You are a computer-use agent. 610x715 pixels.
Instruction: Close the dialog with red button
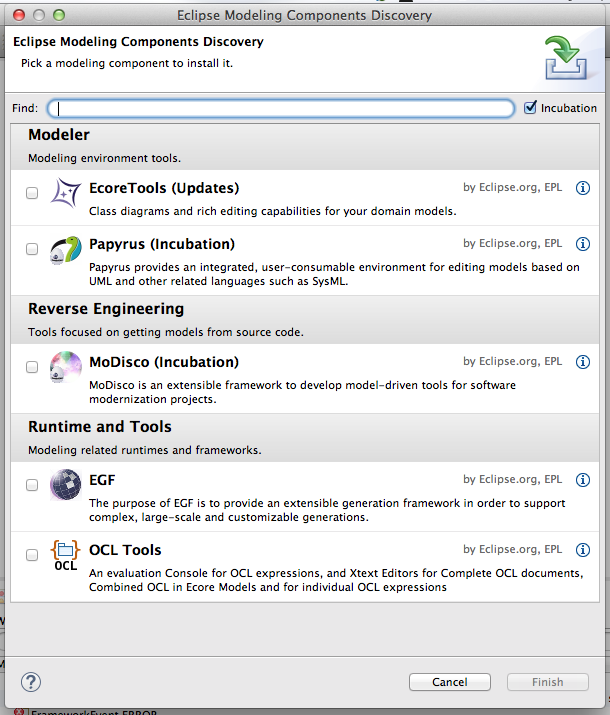(19, 15)
